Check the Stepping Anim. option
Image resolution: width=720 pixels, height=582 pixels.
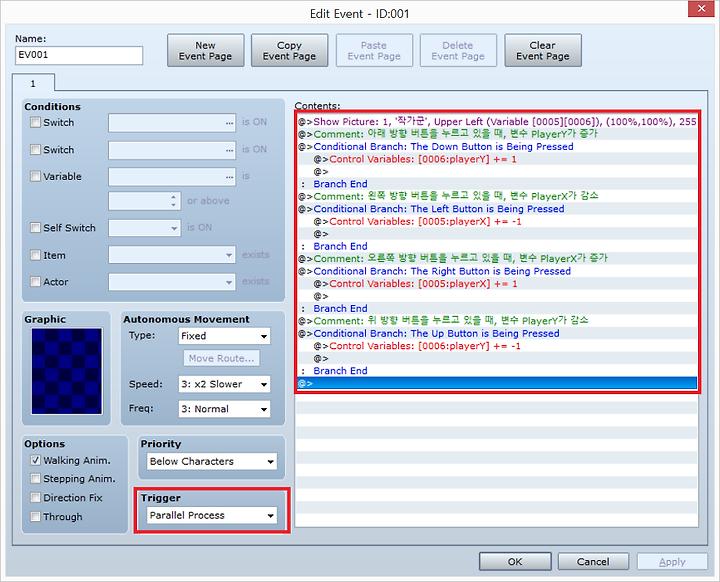(35, 479)
